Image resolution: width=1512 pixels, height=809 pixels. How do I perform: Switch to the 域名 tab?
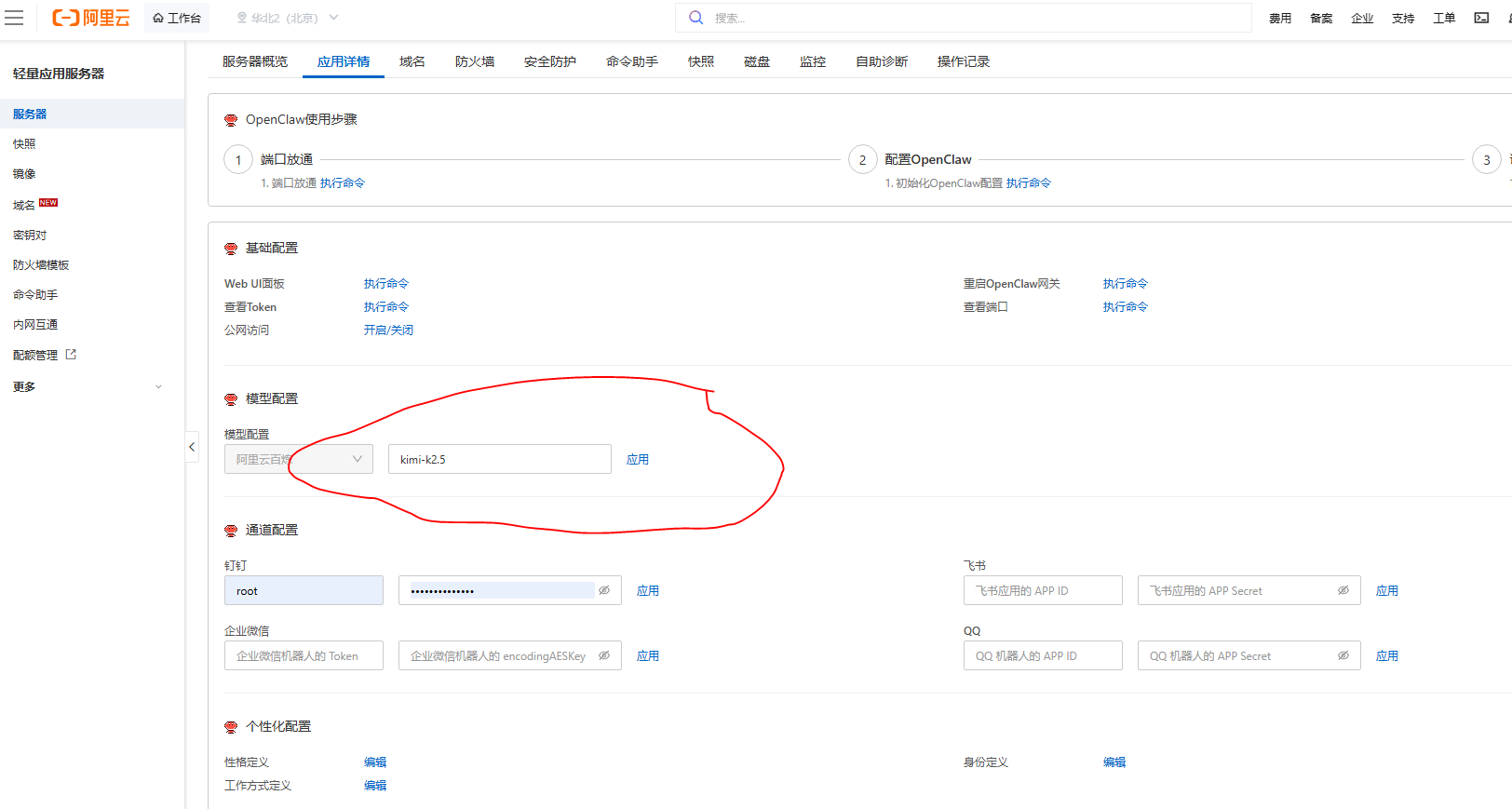pos(412,61)
